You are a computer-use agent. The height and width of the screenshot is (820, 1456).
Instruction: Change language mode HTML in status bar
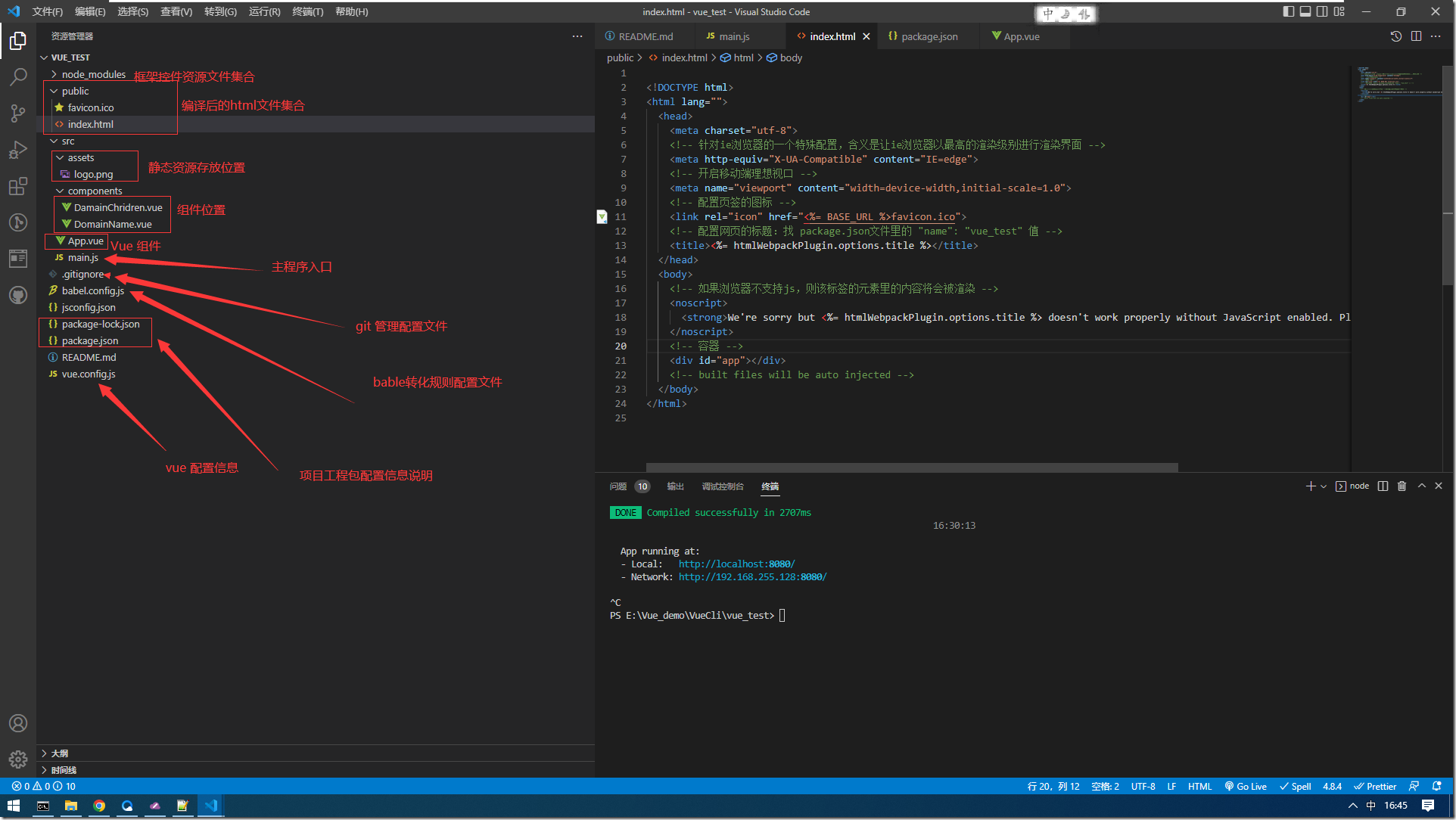pyautogui.click(x=1199, y=786)
